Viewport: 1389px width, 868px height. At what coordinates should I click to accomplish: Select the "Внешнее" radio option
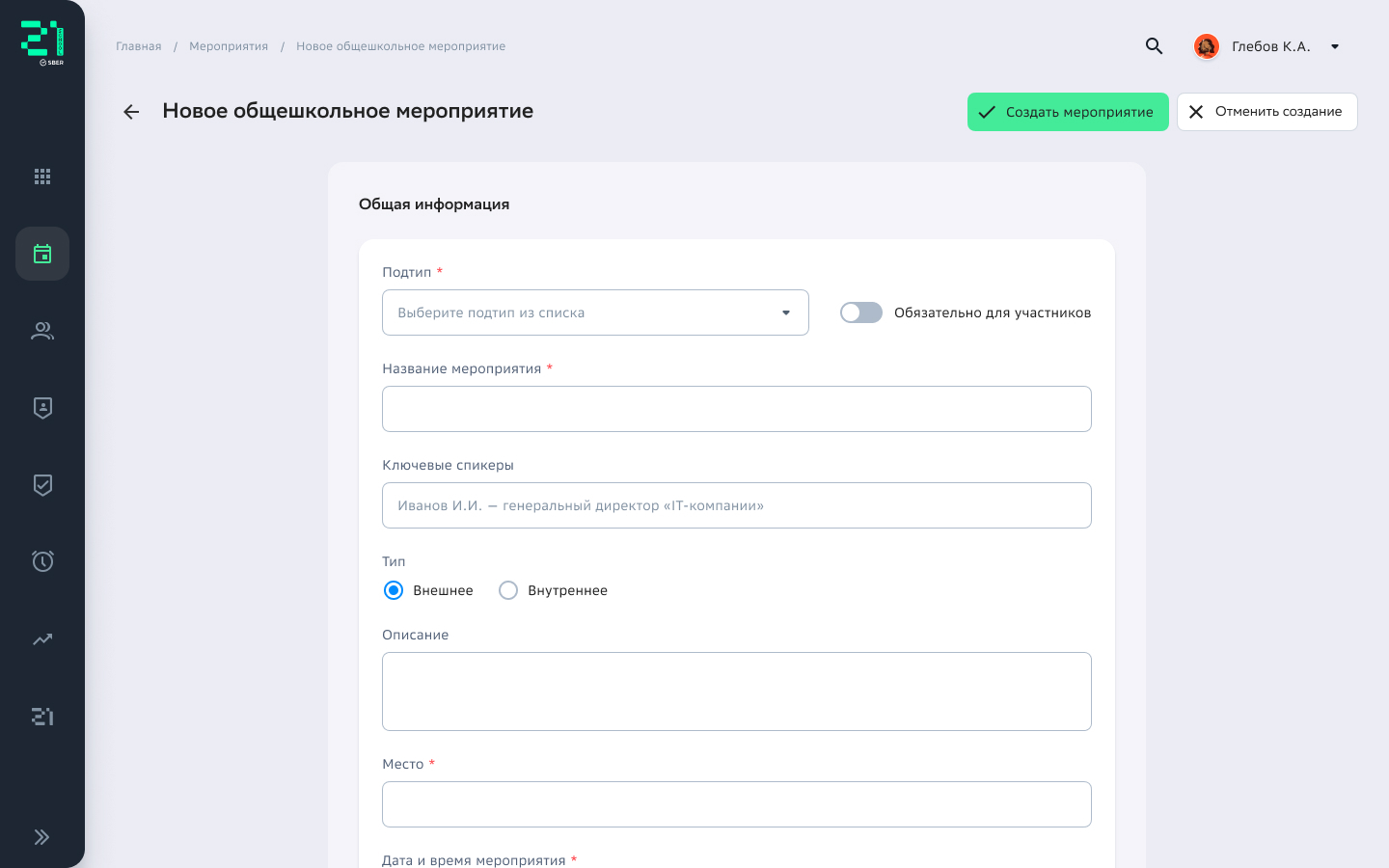click(394, 590)
